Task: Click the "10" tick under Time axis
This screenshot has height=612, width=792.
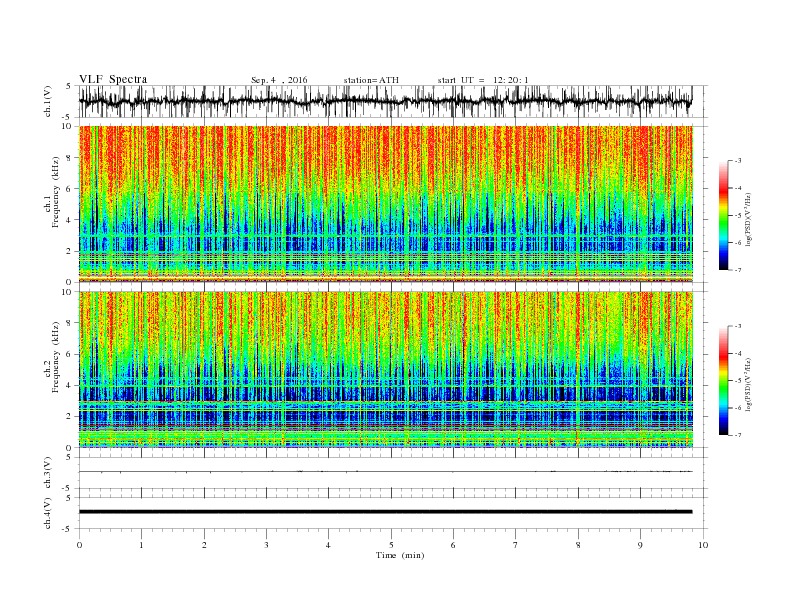Action: [703, 545]
